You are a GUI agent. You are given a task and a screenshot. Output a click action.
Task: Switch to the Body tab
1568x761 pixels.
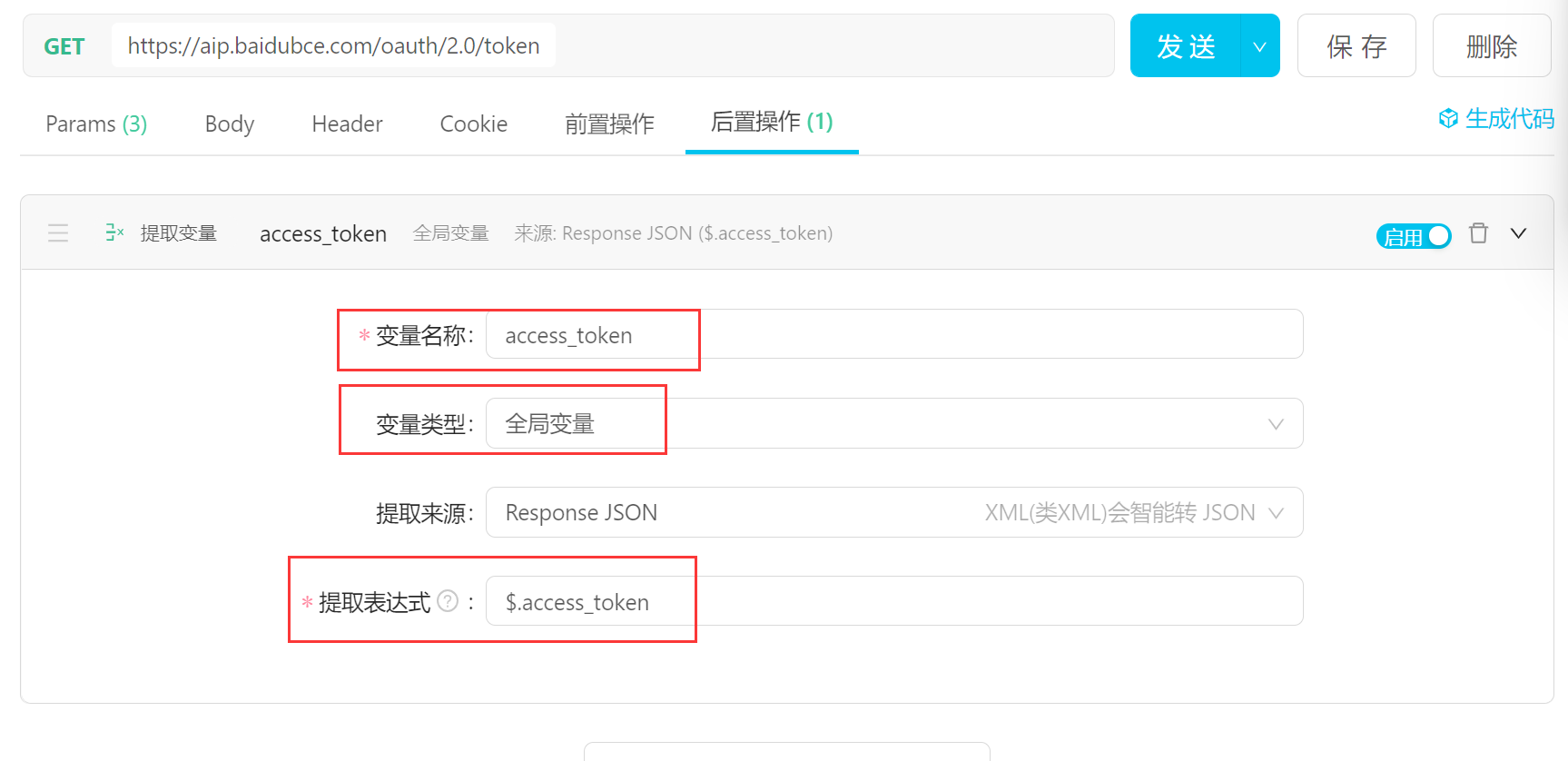pos(230,124)
